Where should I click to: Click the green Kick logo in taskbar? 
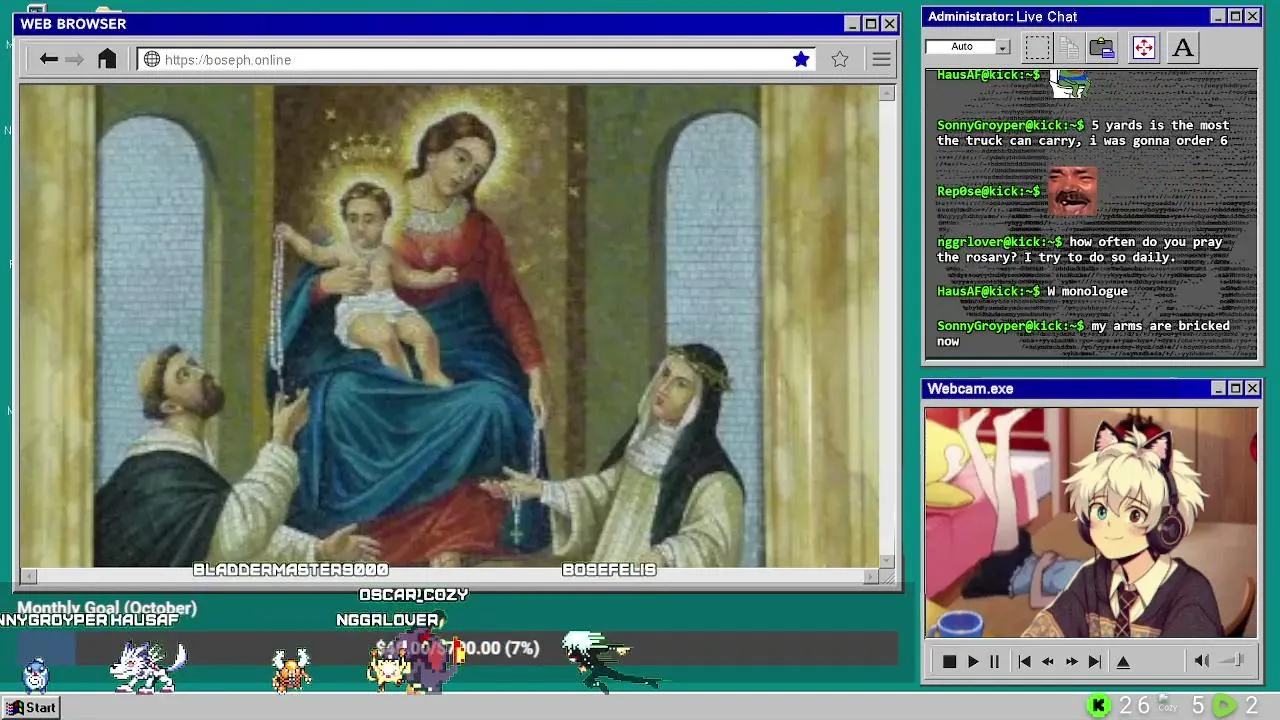(1098, 706)
